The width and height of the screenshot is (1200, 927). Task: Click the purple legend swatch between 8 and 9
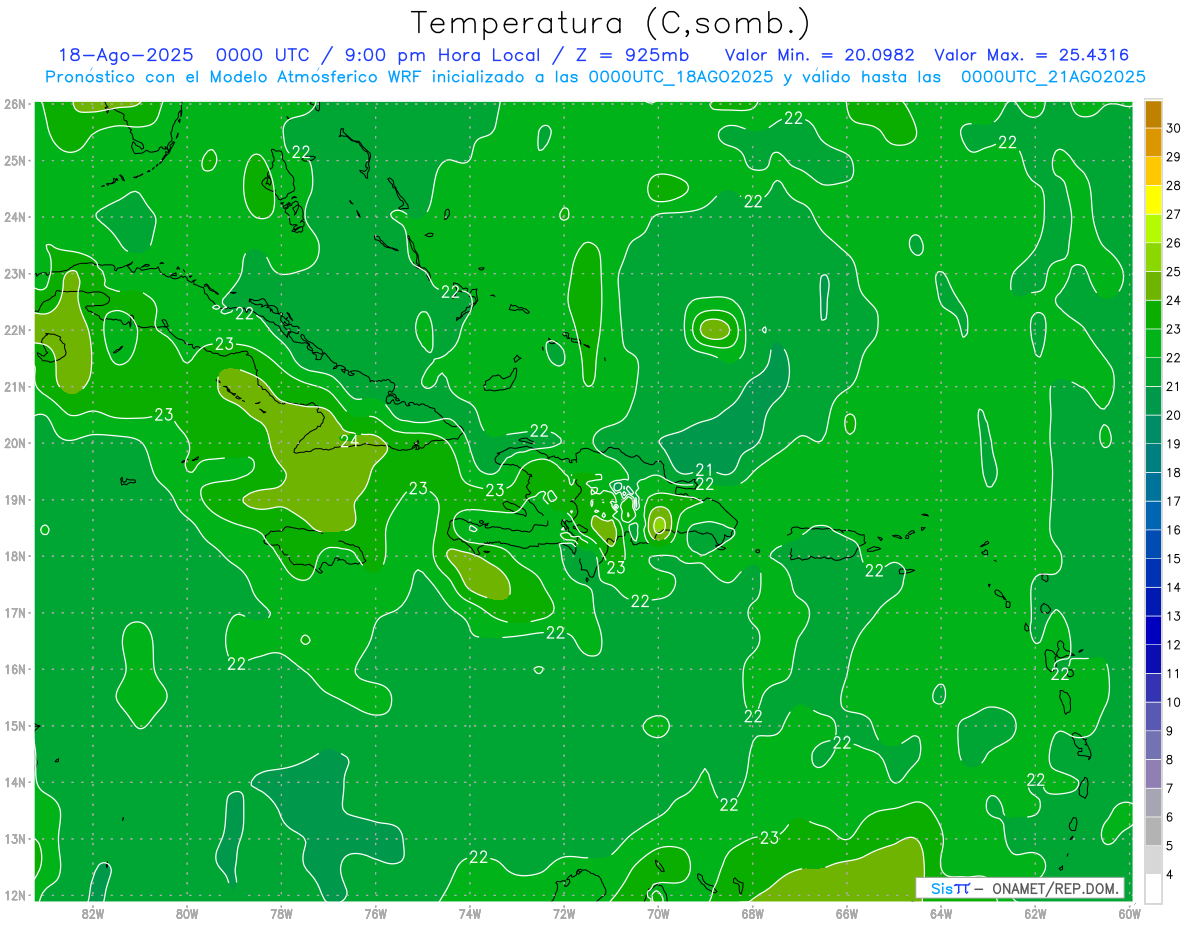pyautogui.click(x=1153, y=746)
